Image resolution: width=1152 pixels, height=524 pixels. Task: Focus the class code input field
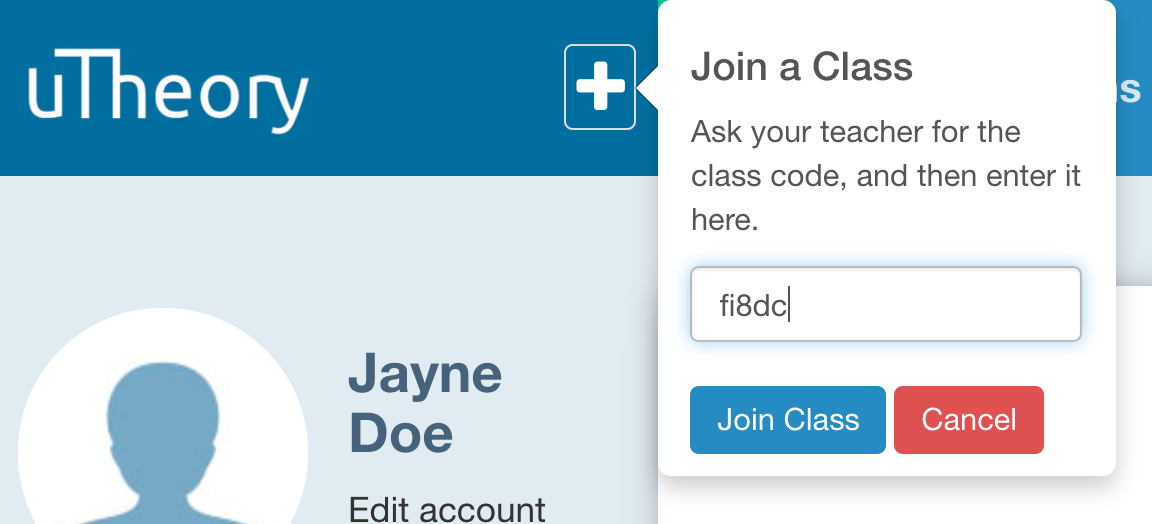click(x=885, y=304)
